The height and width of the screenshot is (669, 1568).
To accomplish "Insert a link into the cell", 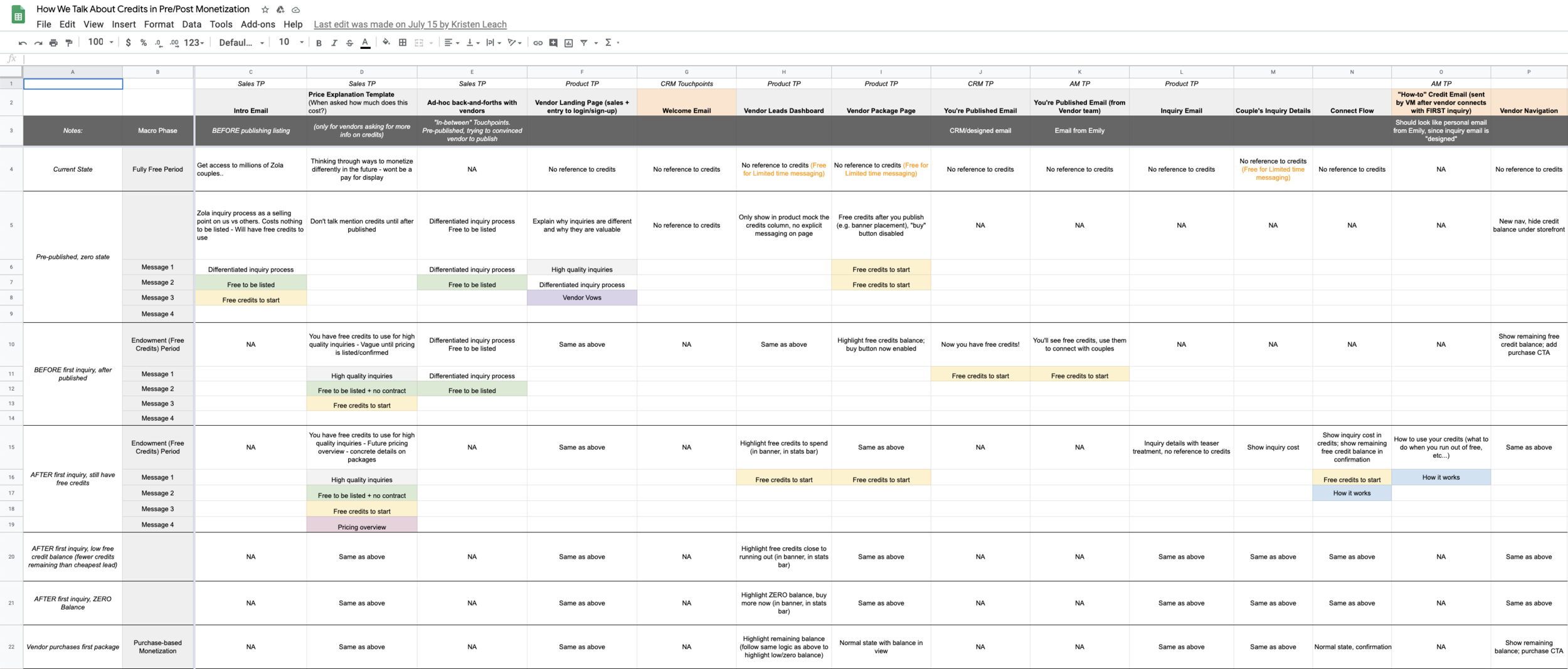I will (x=537, y=43).
